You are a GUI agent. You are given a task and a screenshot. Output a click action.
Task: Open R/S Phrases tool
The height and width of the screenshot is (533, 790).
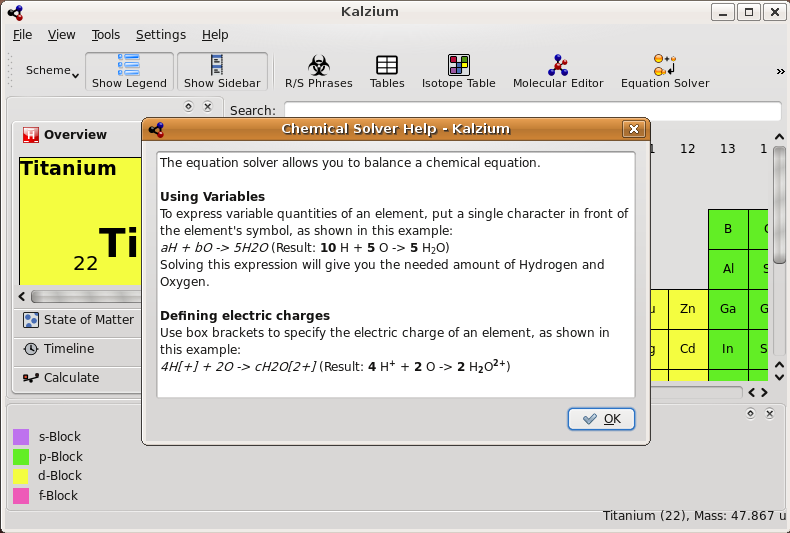(318, 72)
